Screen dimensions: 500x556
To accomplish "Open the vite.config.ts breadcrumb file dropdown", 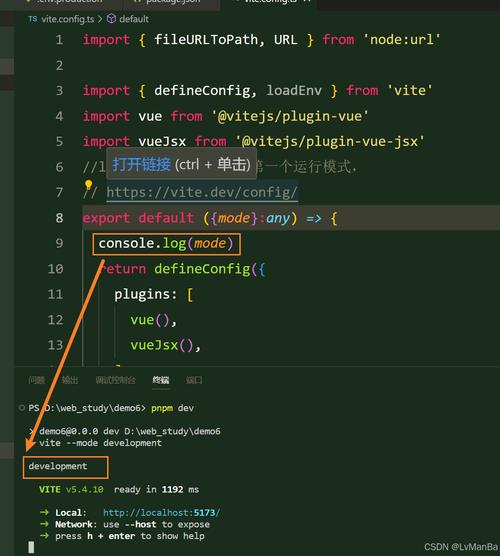I will coord(68,19).
